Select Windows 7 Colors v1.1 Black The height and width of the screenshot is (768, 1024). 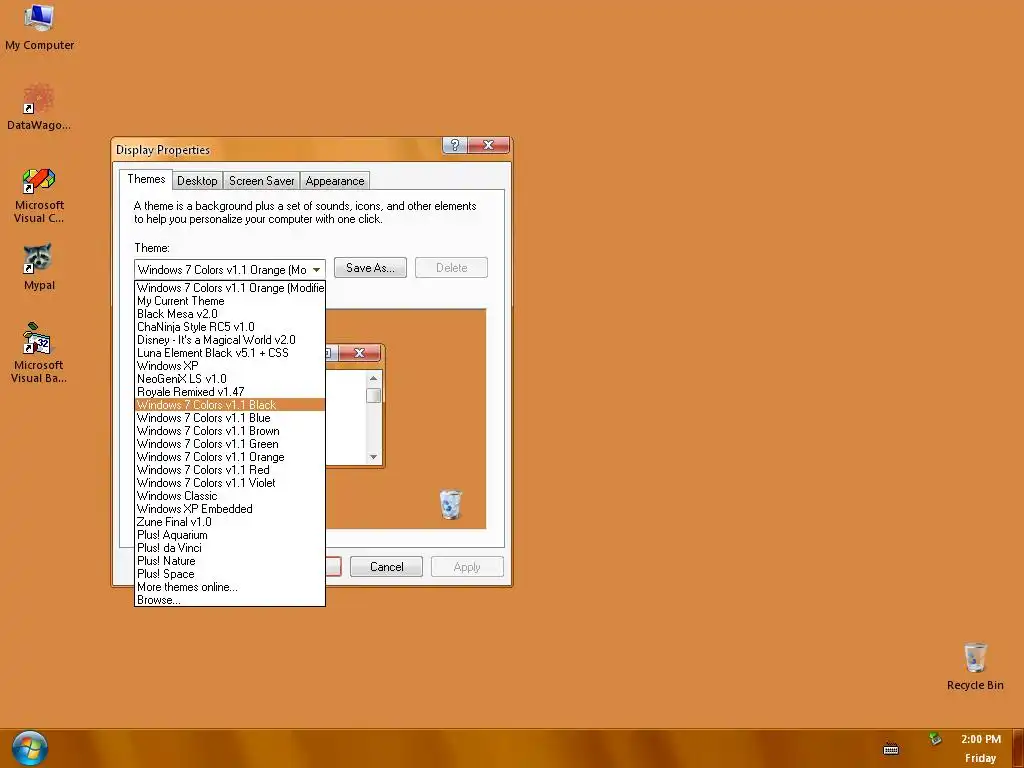pos(230,405)
